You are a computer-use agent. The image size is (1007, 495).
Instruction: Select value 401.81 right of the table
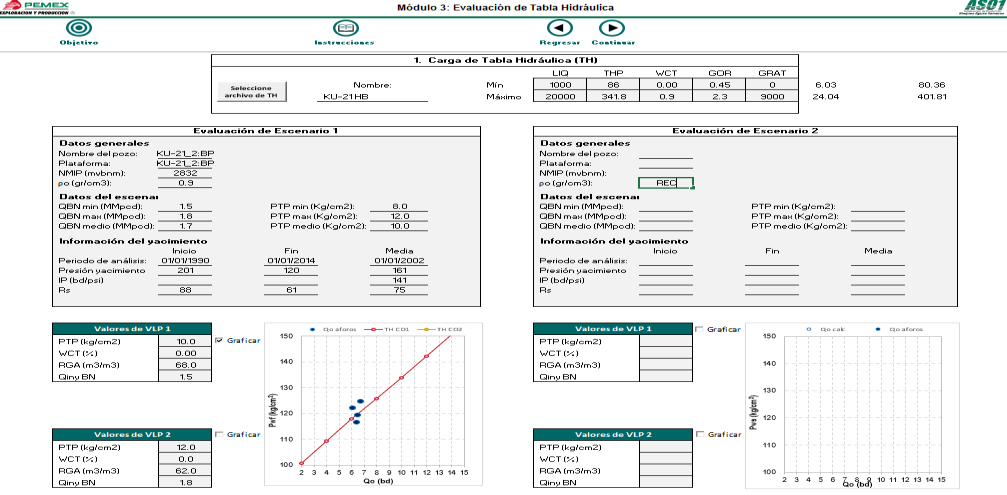click(931, 97)
